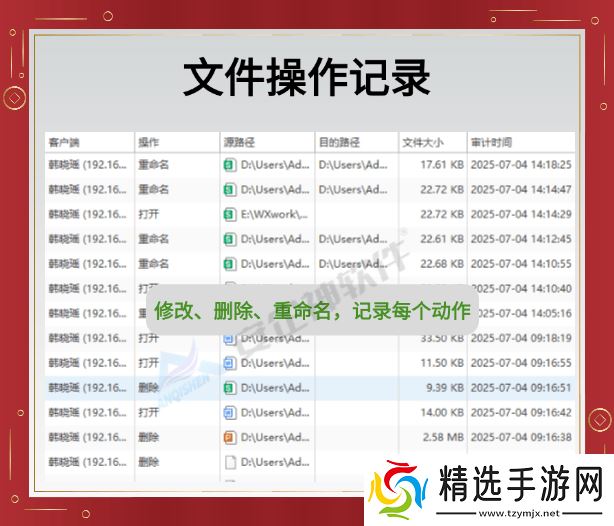Click the blank file icon in the last row
The image size is (614, 526).
229,462
